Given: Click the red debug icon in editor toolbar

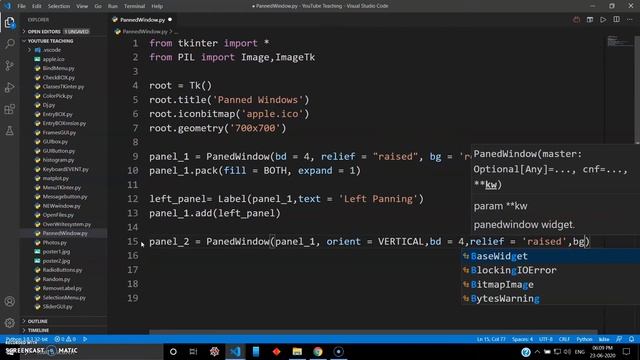Looking at the screenshot, I should tap(576, 20).
